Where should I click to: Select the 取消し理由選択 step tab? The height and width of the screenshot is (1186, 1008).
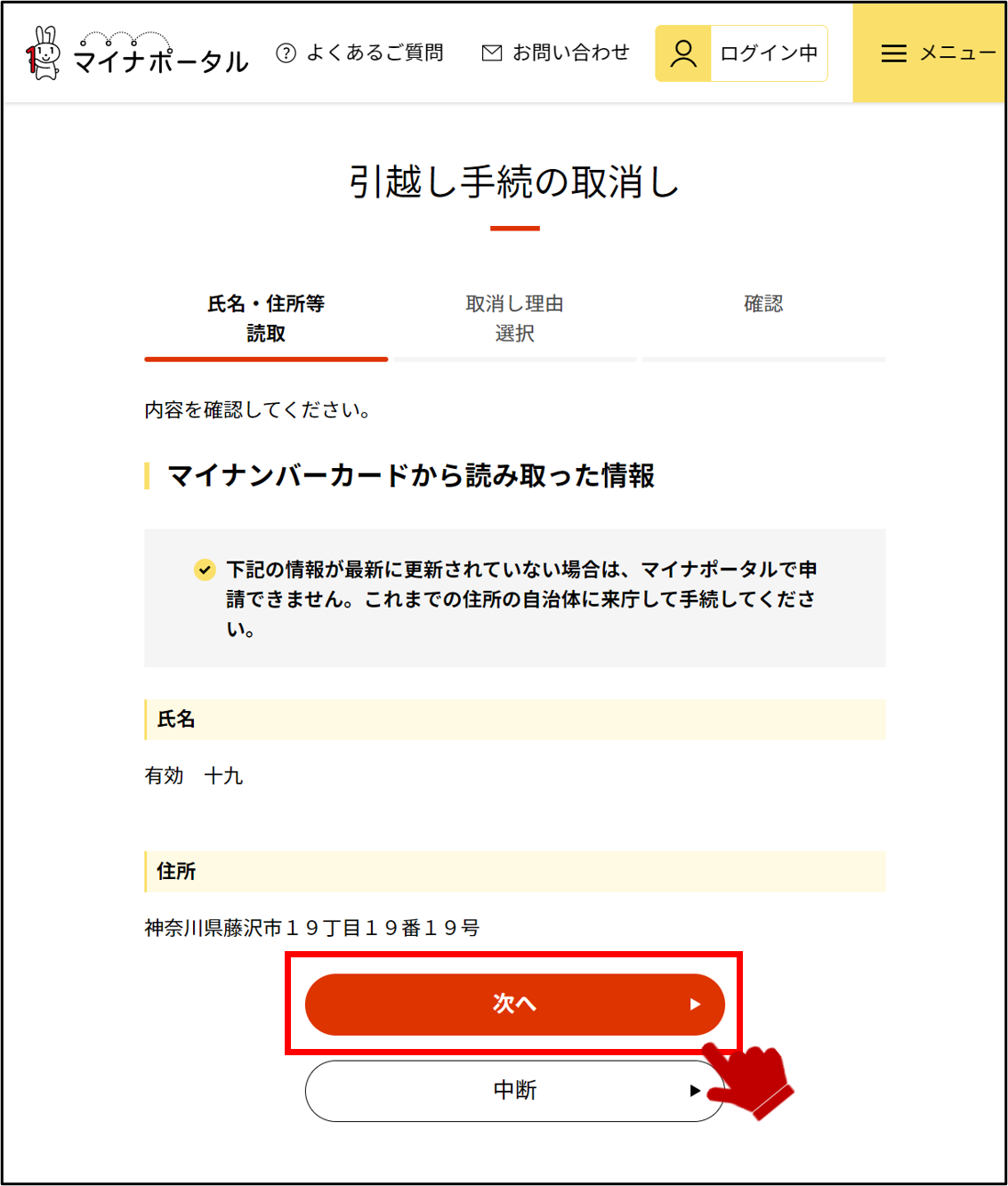514,319
